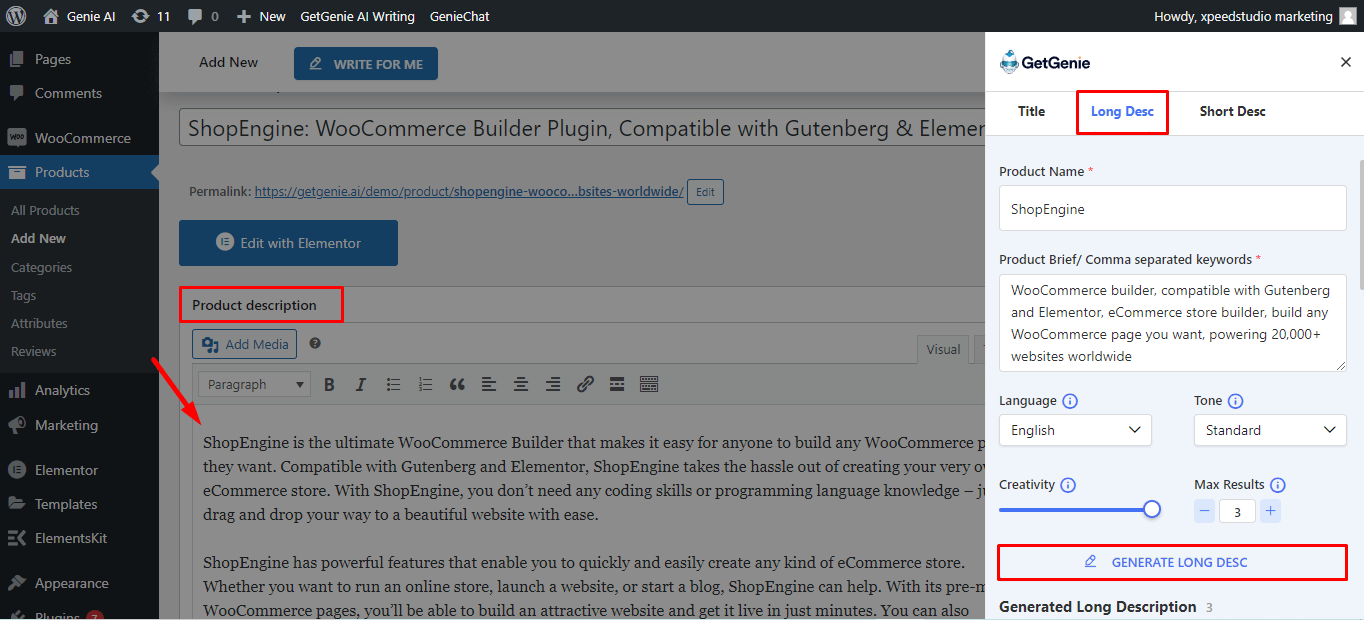Open GetGenie AI Writing in admin bar
This screenshot has width=1364, height=620.
coord(357,16)
